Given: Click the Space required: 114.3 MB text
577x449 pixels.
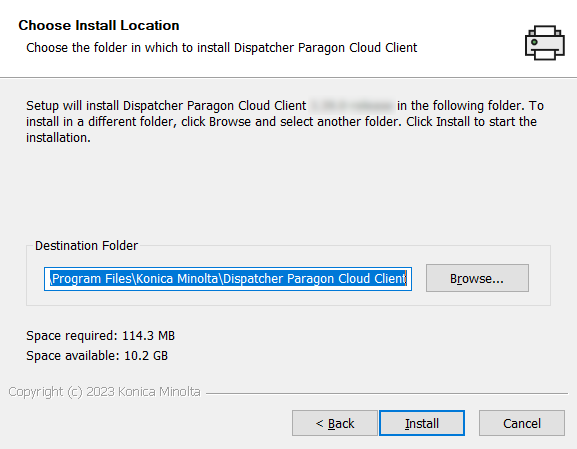Looking at the screenshot, I should pyautogui.click(x=100, y=336).
